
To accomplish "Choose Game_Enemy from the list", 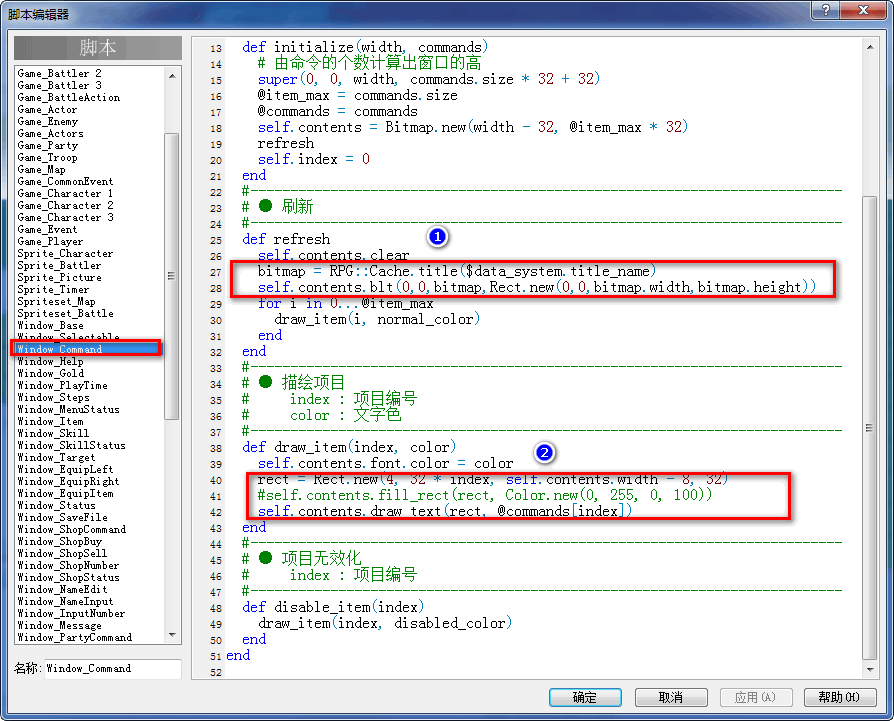I will 47,121.
